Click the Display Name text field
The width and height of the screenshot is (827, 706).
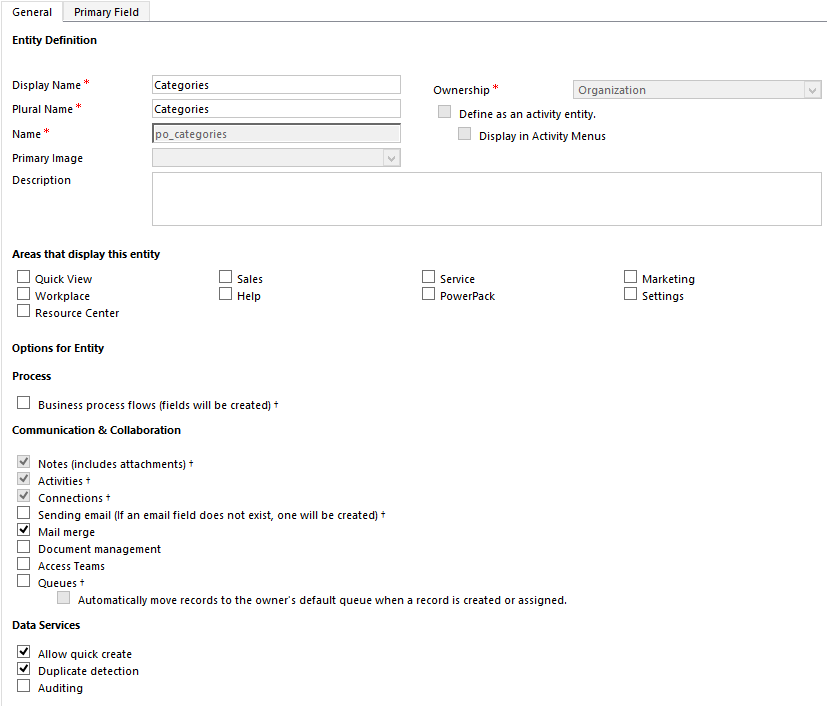click(x=276, y=85)
